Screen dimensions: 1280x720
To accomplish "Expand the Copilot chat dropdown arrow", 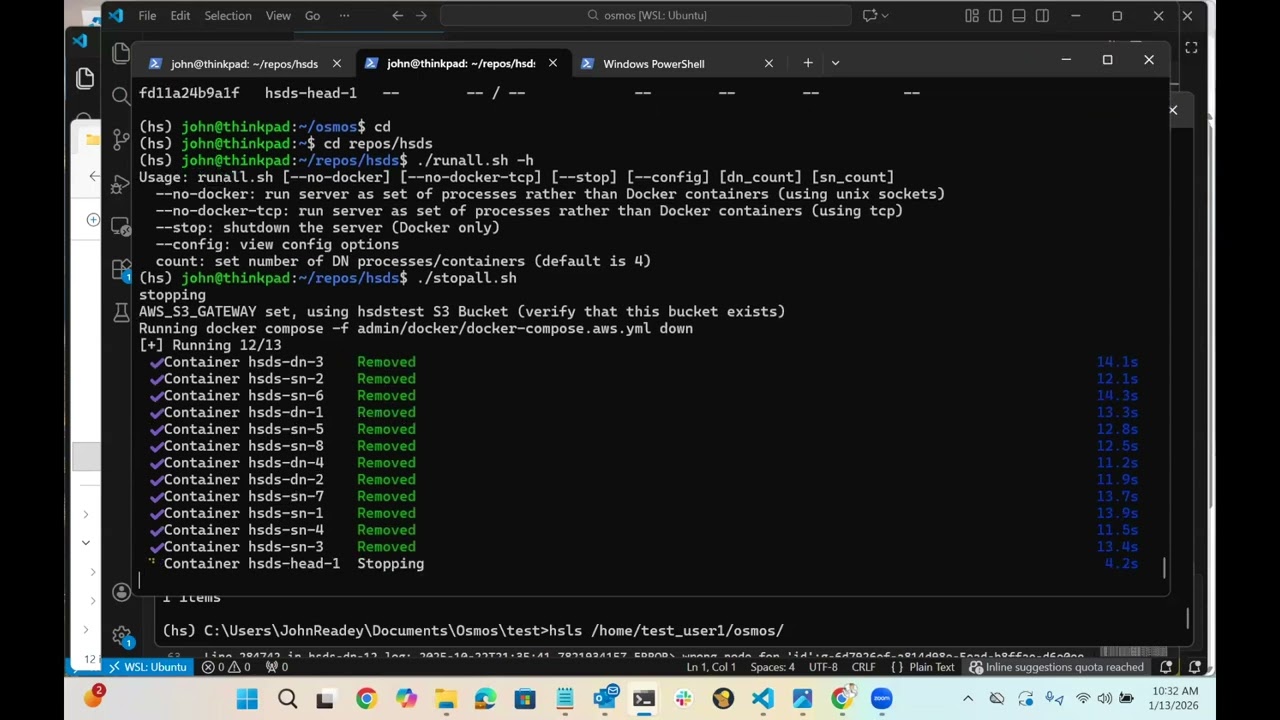I will [885, 16].
